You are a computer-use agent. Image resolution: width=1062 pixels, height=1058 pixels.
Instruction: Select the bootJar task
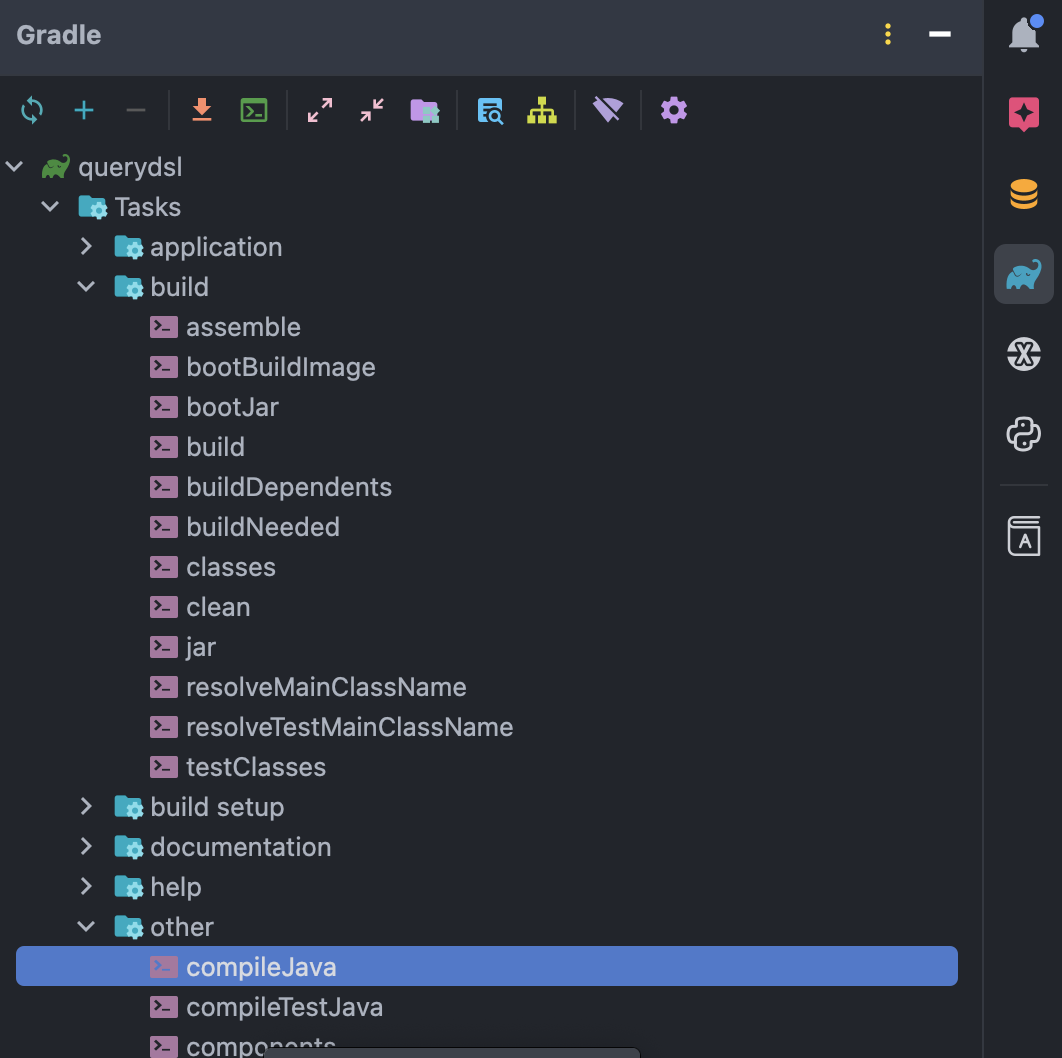tap(232, 407)
